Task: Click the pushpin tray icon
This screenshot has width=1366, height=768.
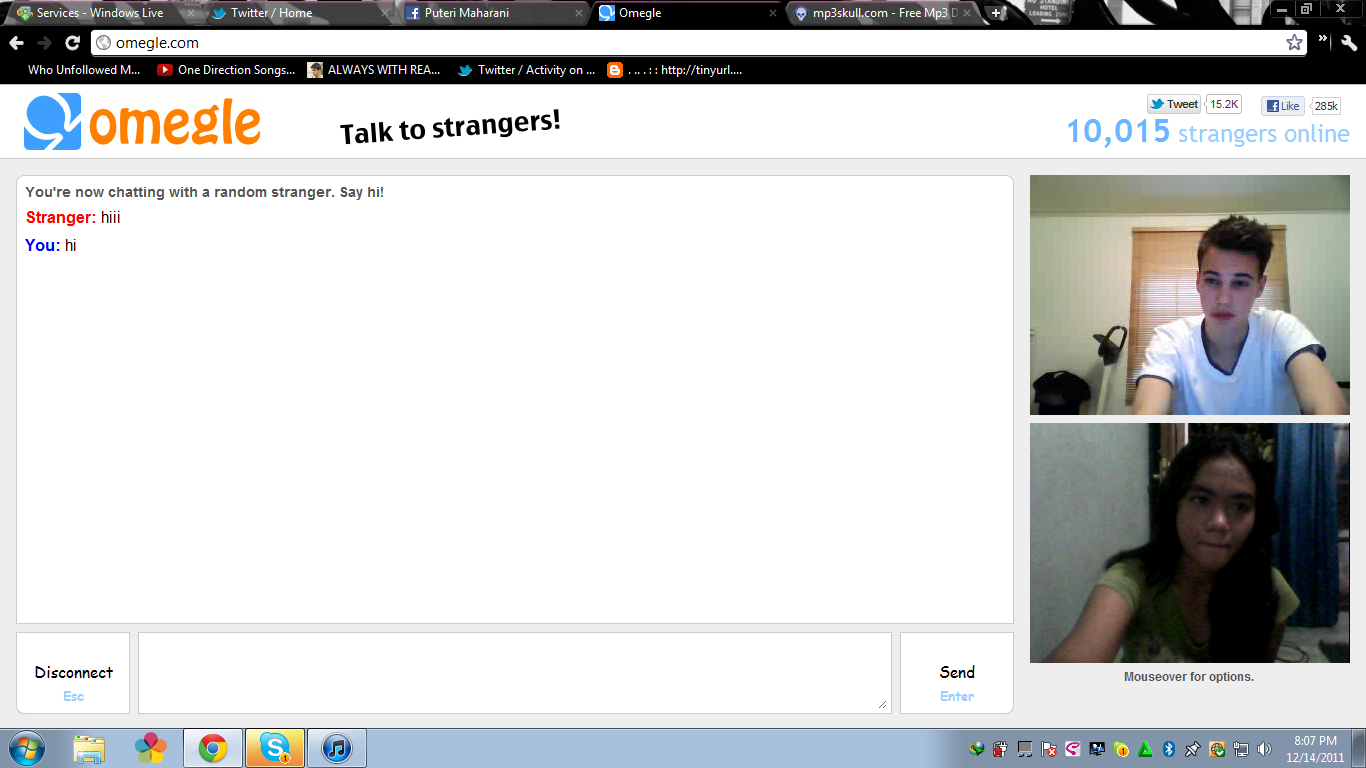Action: pos(1193,749)
